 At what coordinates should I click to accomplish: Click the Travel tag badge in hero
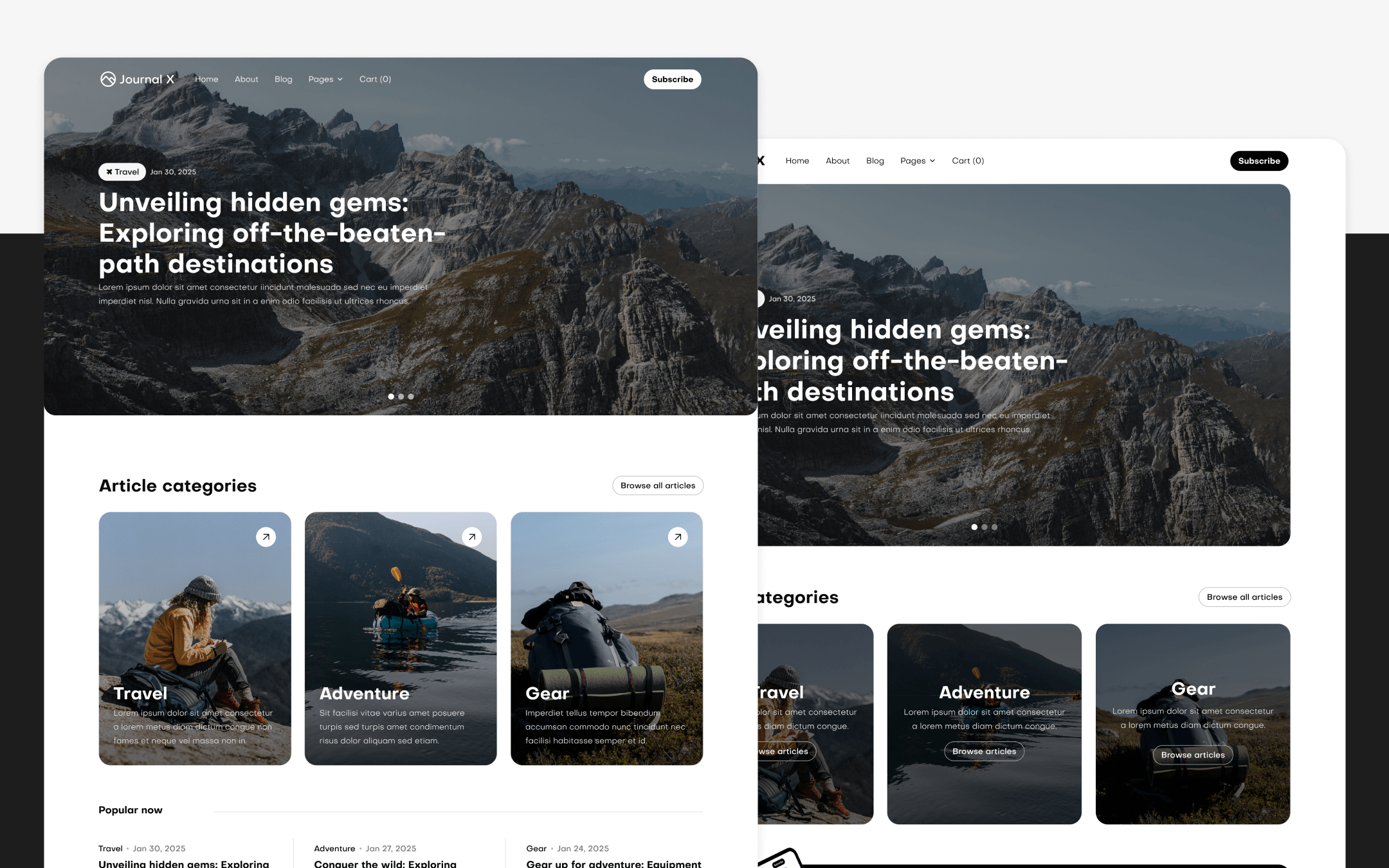(x=122, y=172)
